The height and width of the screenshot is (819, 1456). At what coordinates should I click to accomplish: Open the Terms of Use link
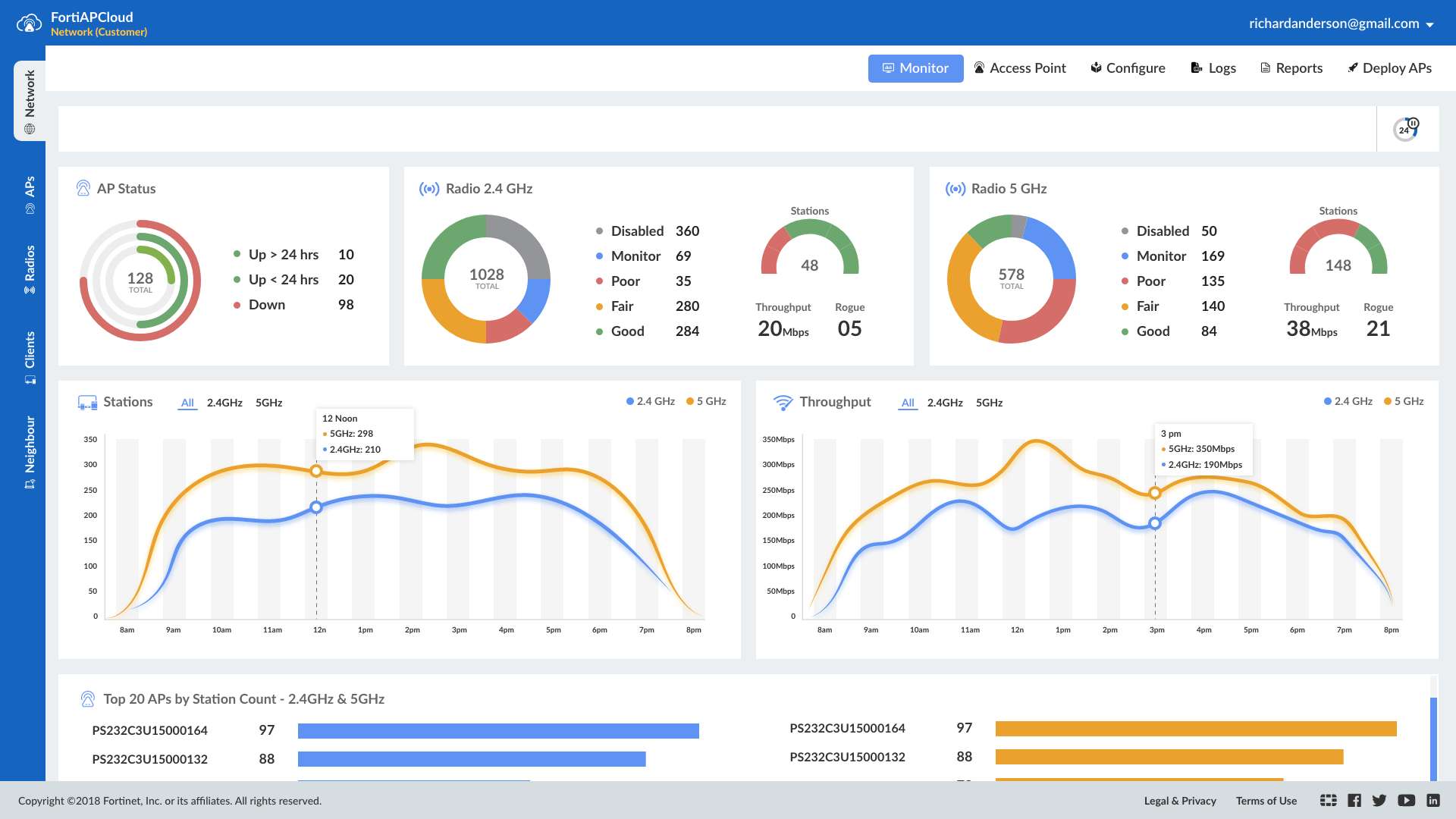pyautogui.click(x=1266, y=801)
